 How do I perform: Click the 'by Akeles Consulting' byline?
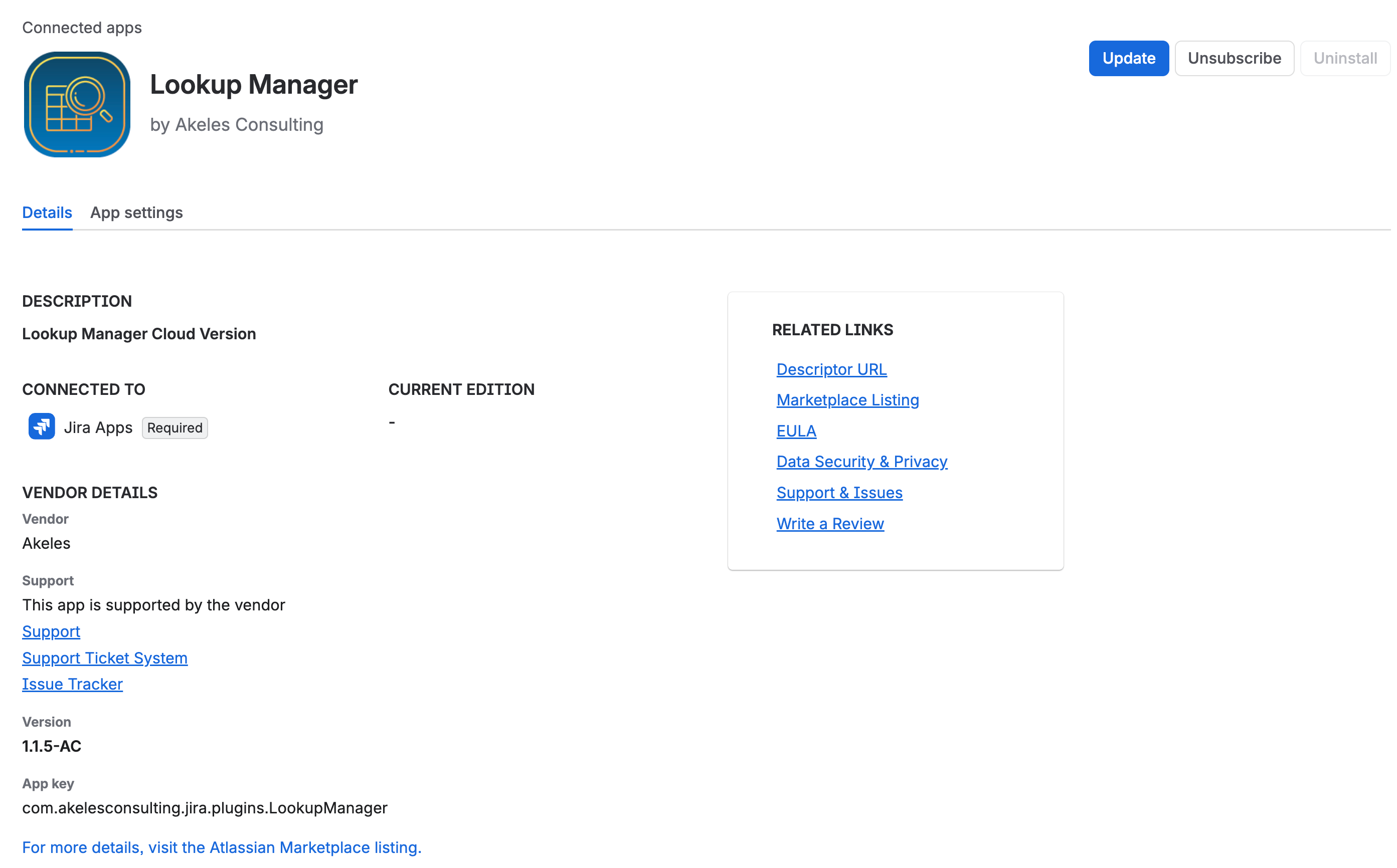coord(237,125)
